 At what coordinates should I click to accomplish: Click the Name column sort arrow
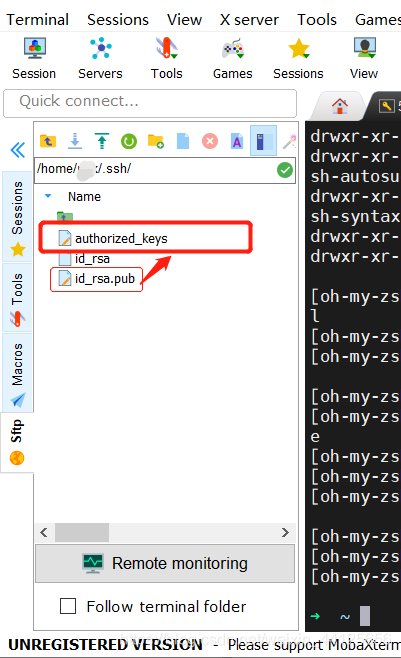[48, 196]
